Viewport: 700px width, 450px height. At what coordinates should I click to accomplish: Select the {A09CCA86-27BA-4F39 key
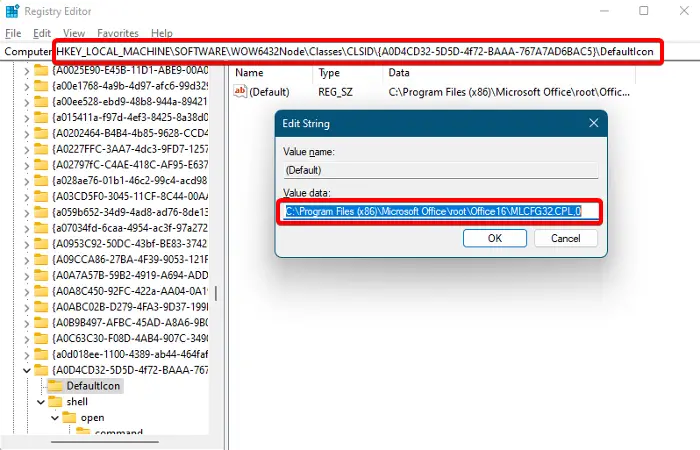point(130,259)
